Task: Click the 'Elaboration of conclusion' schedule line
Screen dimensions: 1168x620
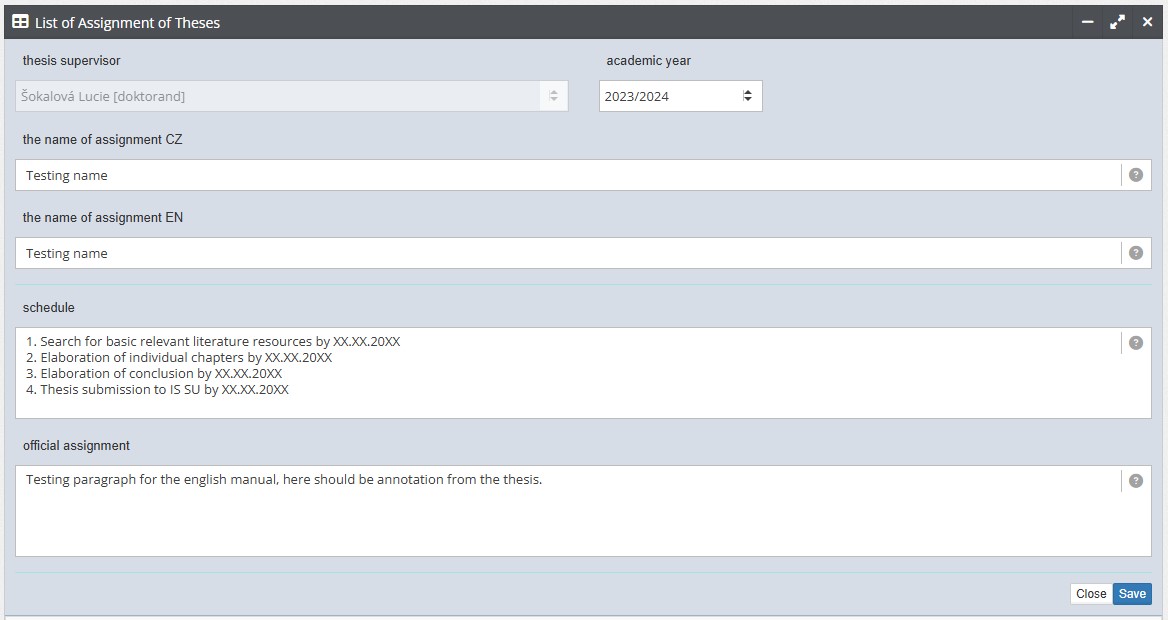Action: coord(154,373)
